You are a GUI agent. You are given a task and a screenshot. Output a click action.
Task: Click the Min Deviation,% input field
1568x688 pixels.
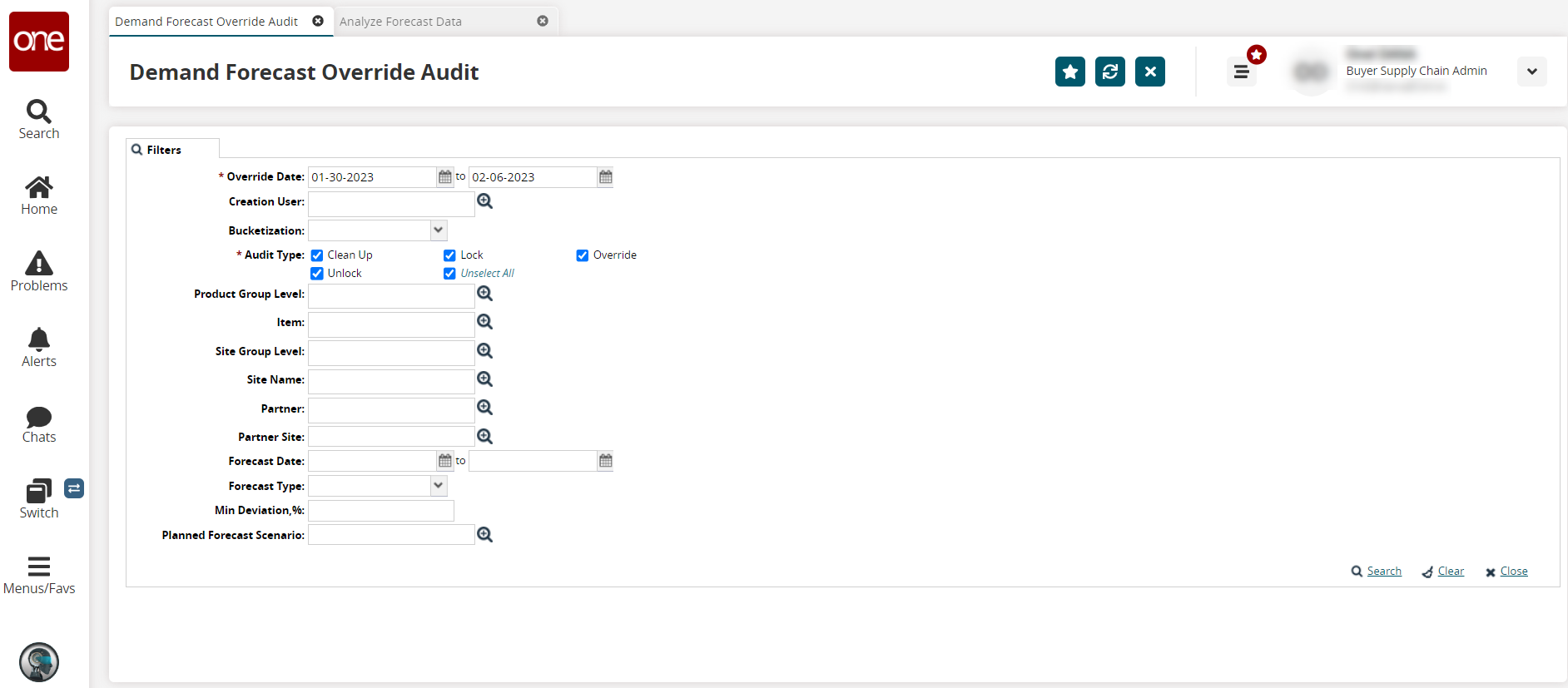[x=381, y=511]
